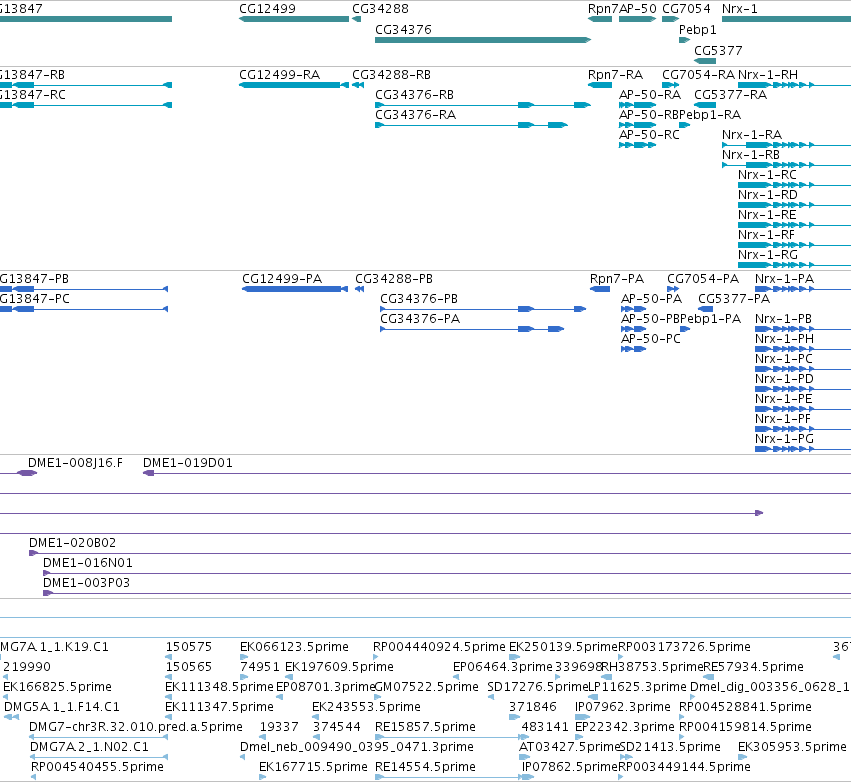The image size is (851, 782).
Task: Open the Nrx-1-RH transcript label
Action: (768, 75)
